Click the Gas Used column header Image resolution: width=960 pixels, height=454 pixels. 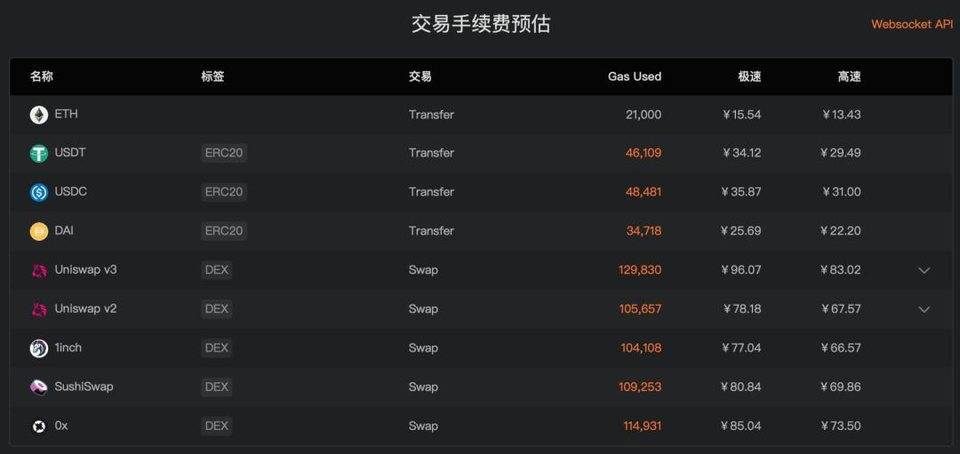pos(634,76)
